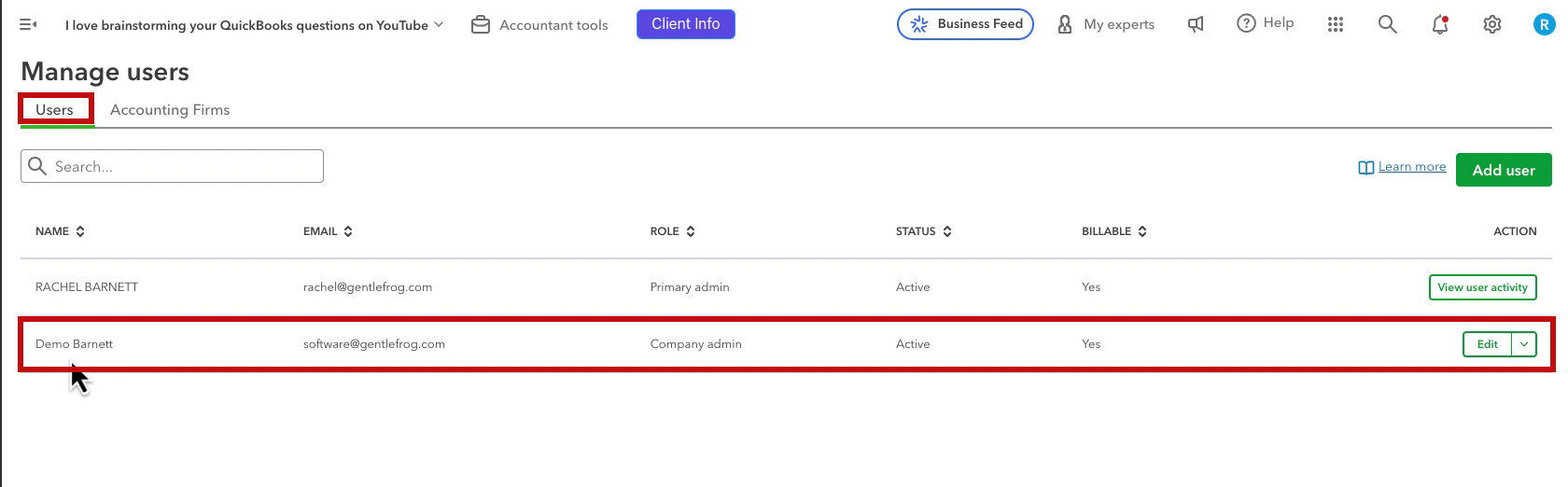
Task: Collapse the left navigation menu icon
Action: point(28,24)
